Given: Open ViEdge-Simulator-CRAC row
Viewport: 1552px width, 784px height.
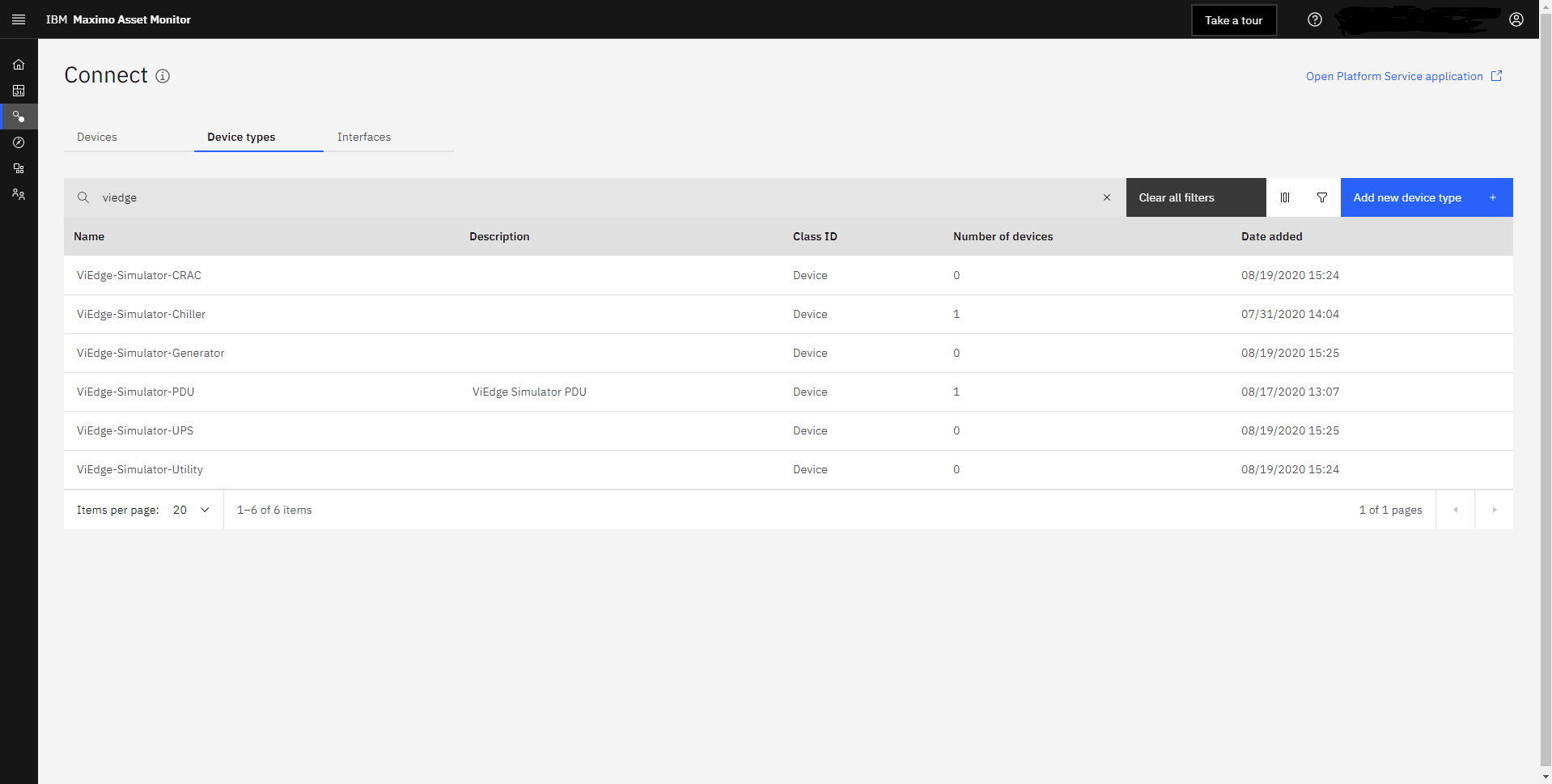Looking at the screenshot, I should (x=788, y=275).
